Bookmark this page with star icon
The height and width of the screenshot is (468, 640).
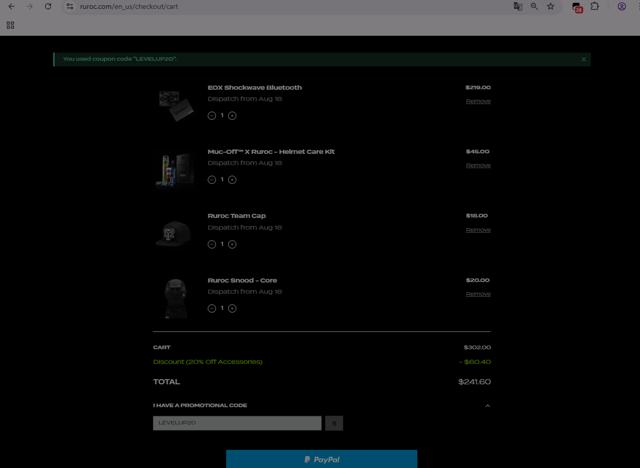tap(551, 7)
